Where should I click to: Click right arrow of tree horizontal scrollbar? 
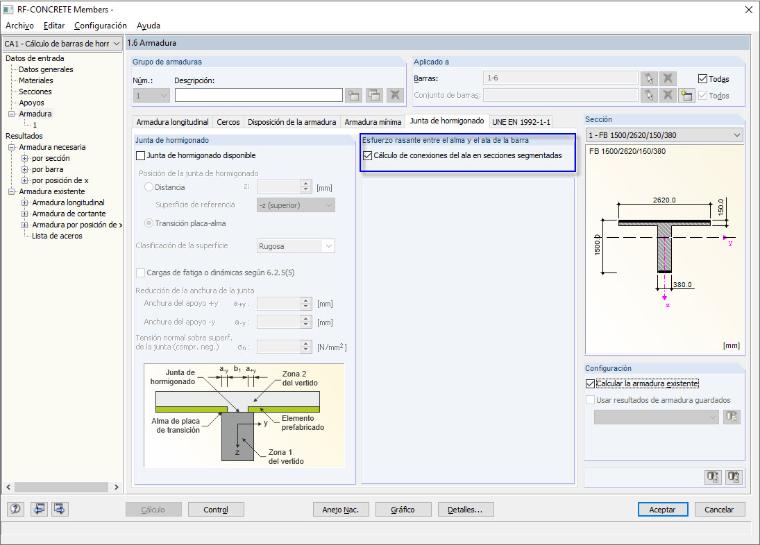pos(116,487)
